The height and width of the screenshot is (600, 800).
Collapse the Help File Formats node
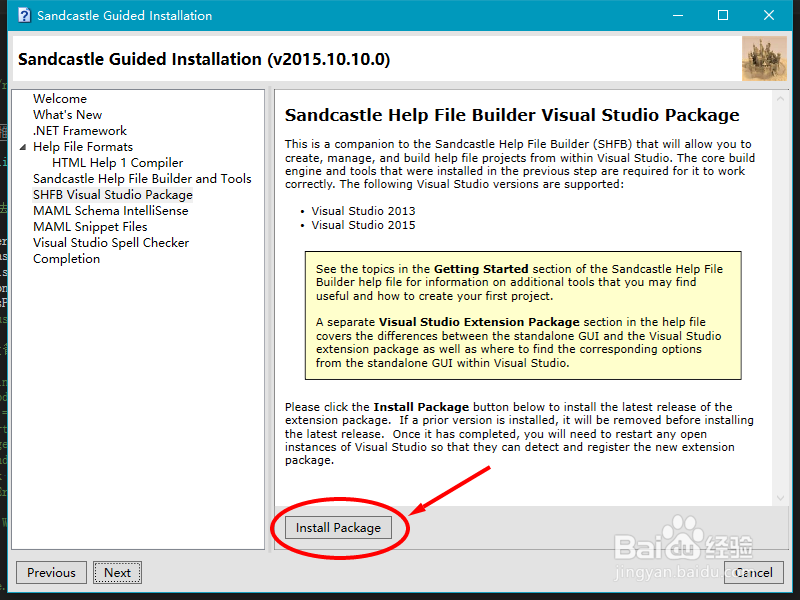(22, 147)
